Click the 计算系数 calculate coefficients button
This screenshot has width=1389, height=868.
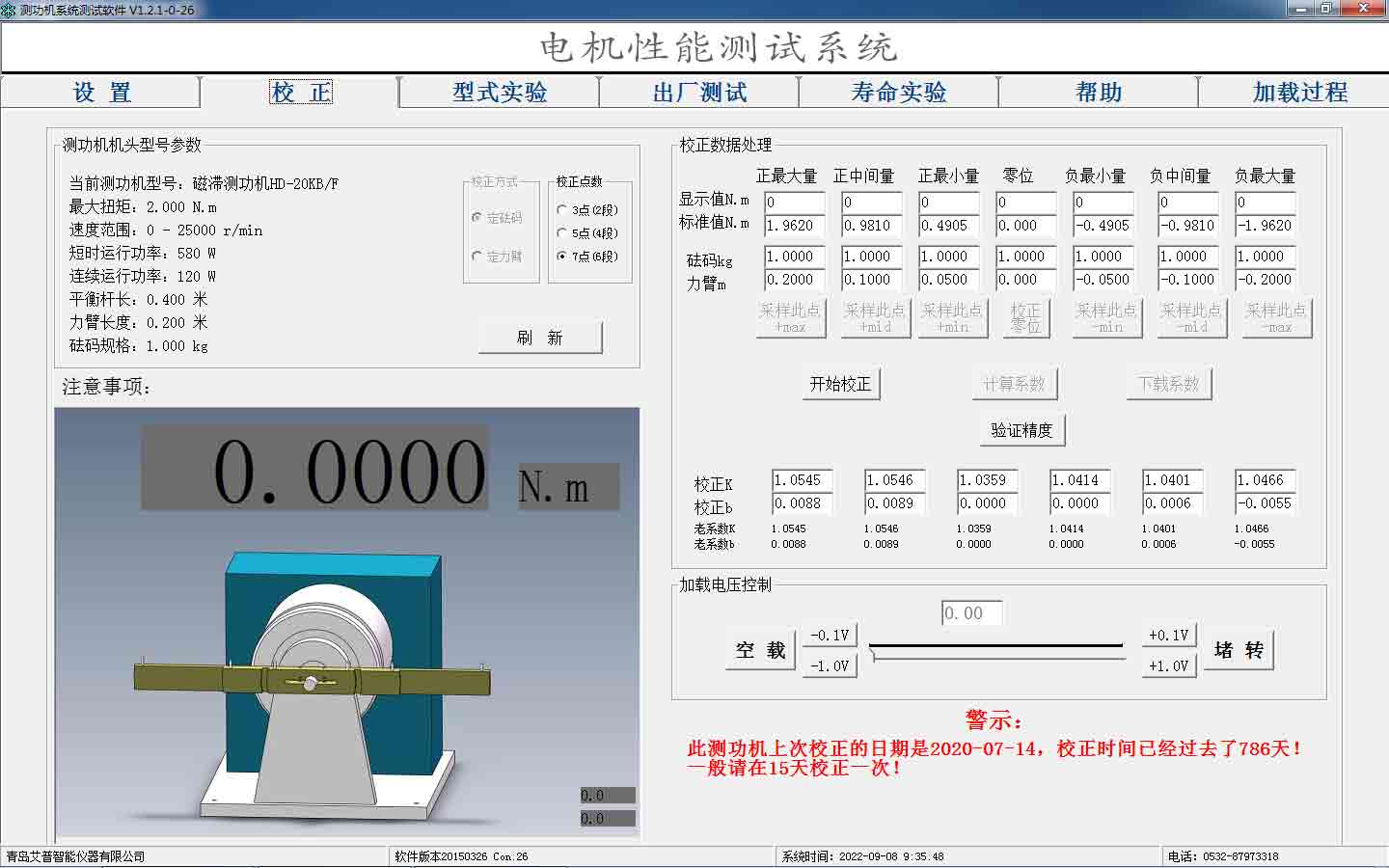pyautogui.click(x=1014, y=383)
